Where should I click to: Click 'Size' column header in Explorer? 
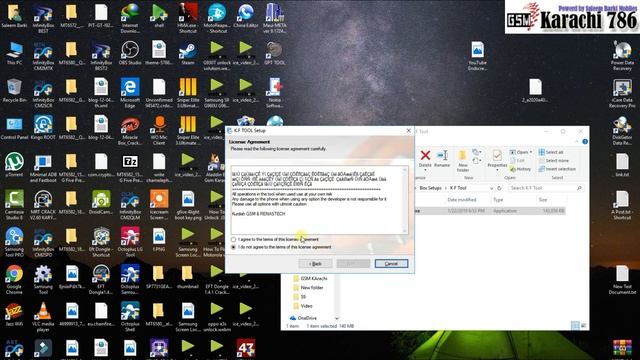[x=543, y=200]
